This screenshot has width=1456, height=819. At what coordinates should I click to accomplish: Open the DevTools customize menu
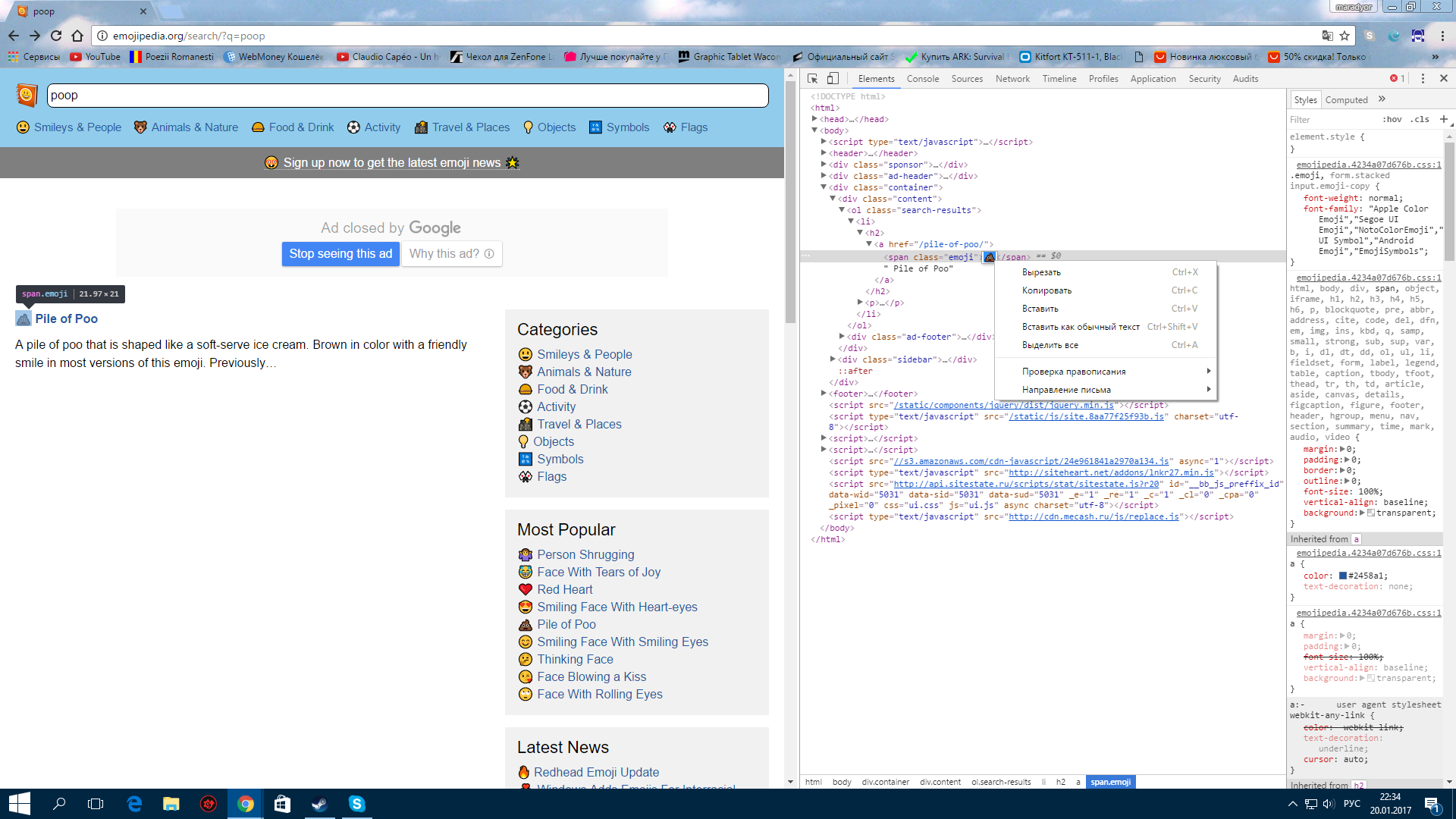coord(1423,79)
